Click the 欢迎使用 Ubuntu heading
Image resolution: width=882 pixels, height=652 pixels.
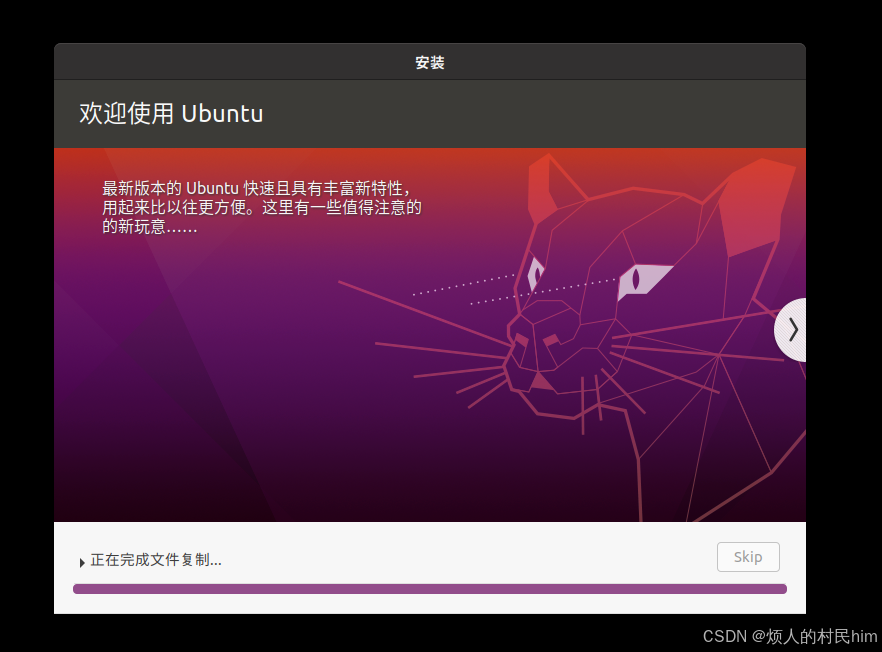tap(171, 114)
